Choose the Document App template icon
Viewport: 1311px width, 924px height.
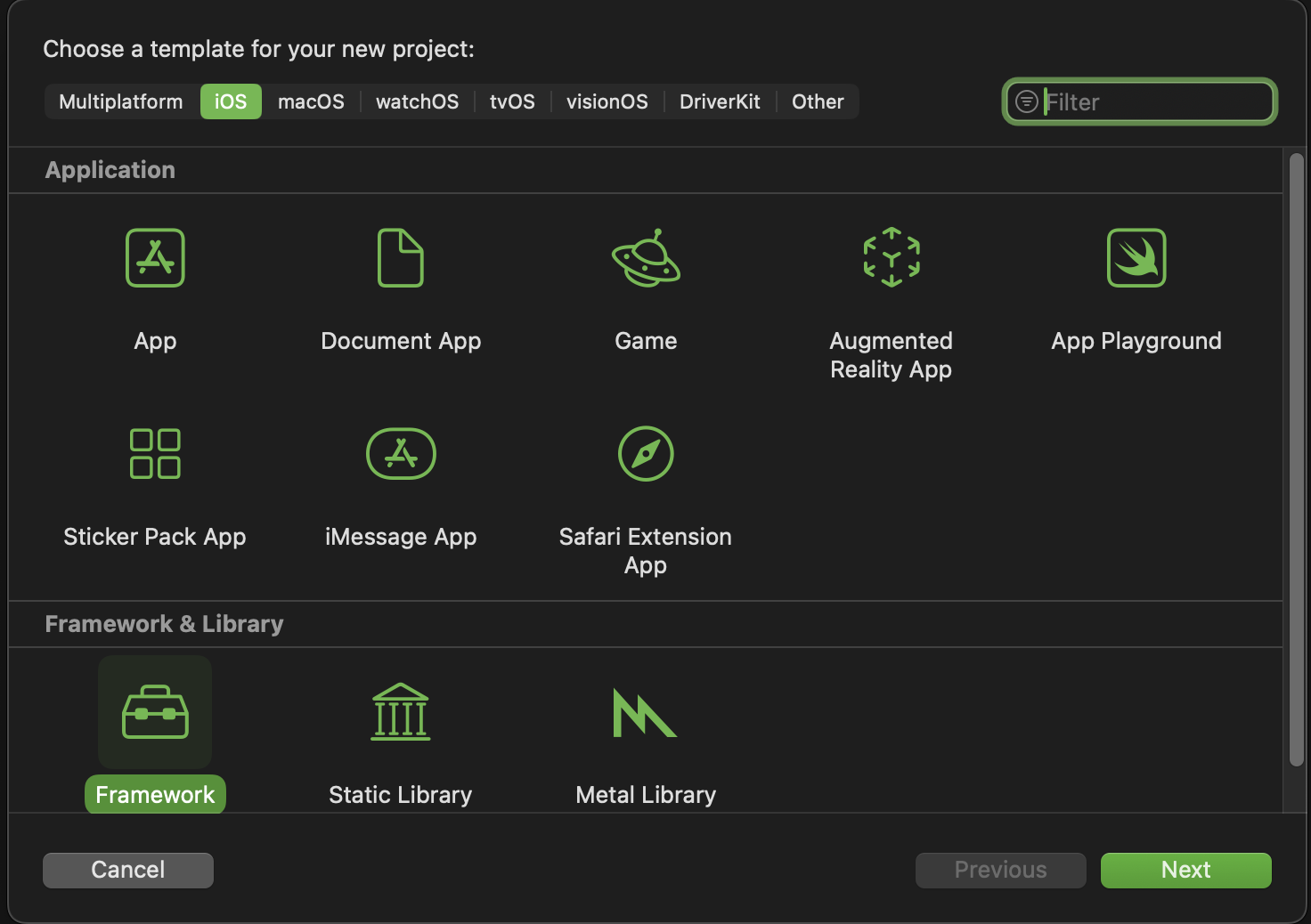pos(401,258)
